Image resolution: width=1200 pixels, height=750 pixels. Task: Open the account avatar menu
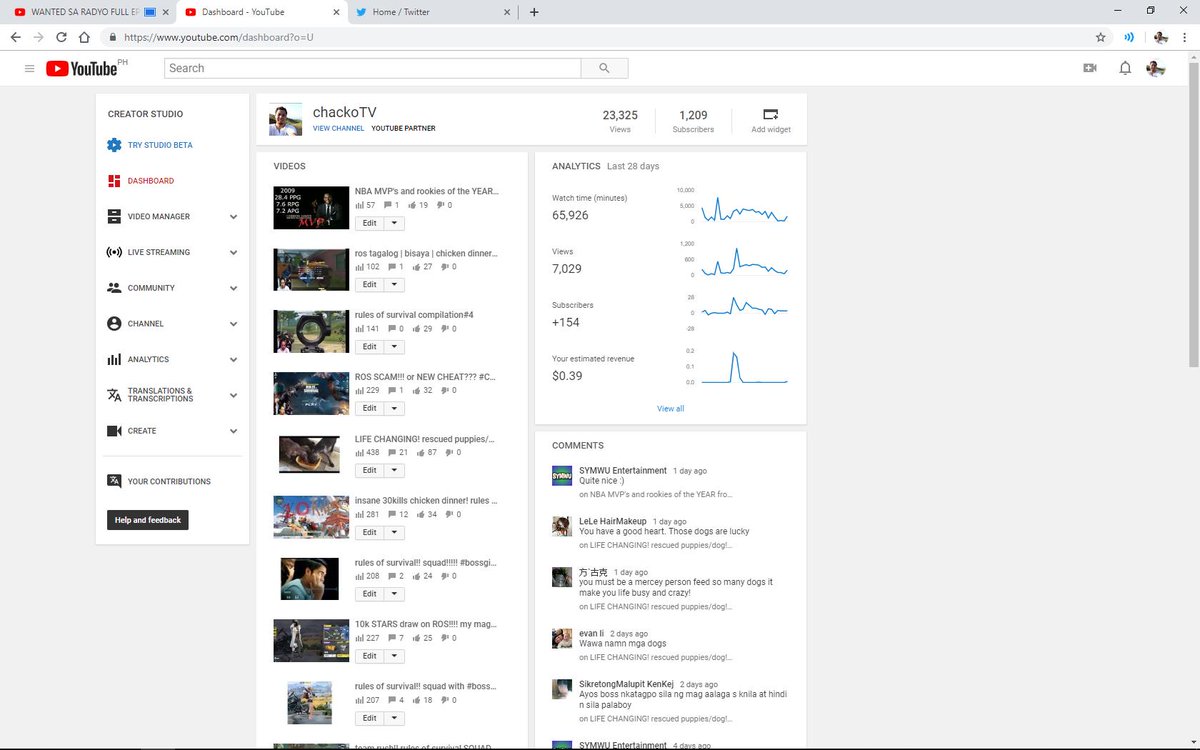1155,68
